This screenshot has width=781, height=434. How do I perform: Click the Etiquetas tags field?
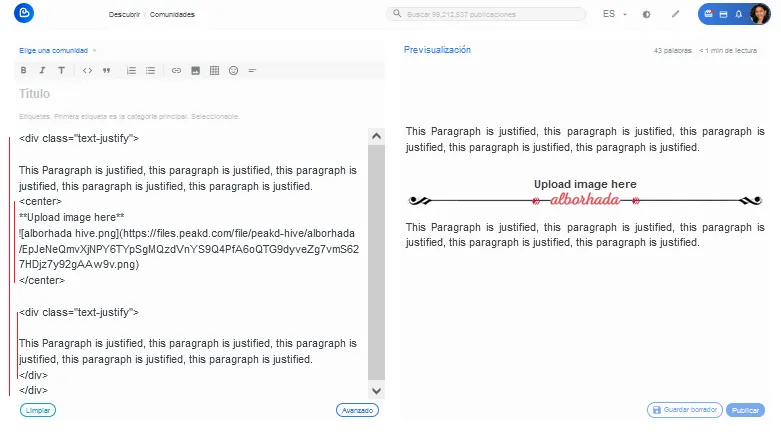coord(199,117)
